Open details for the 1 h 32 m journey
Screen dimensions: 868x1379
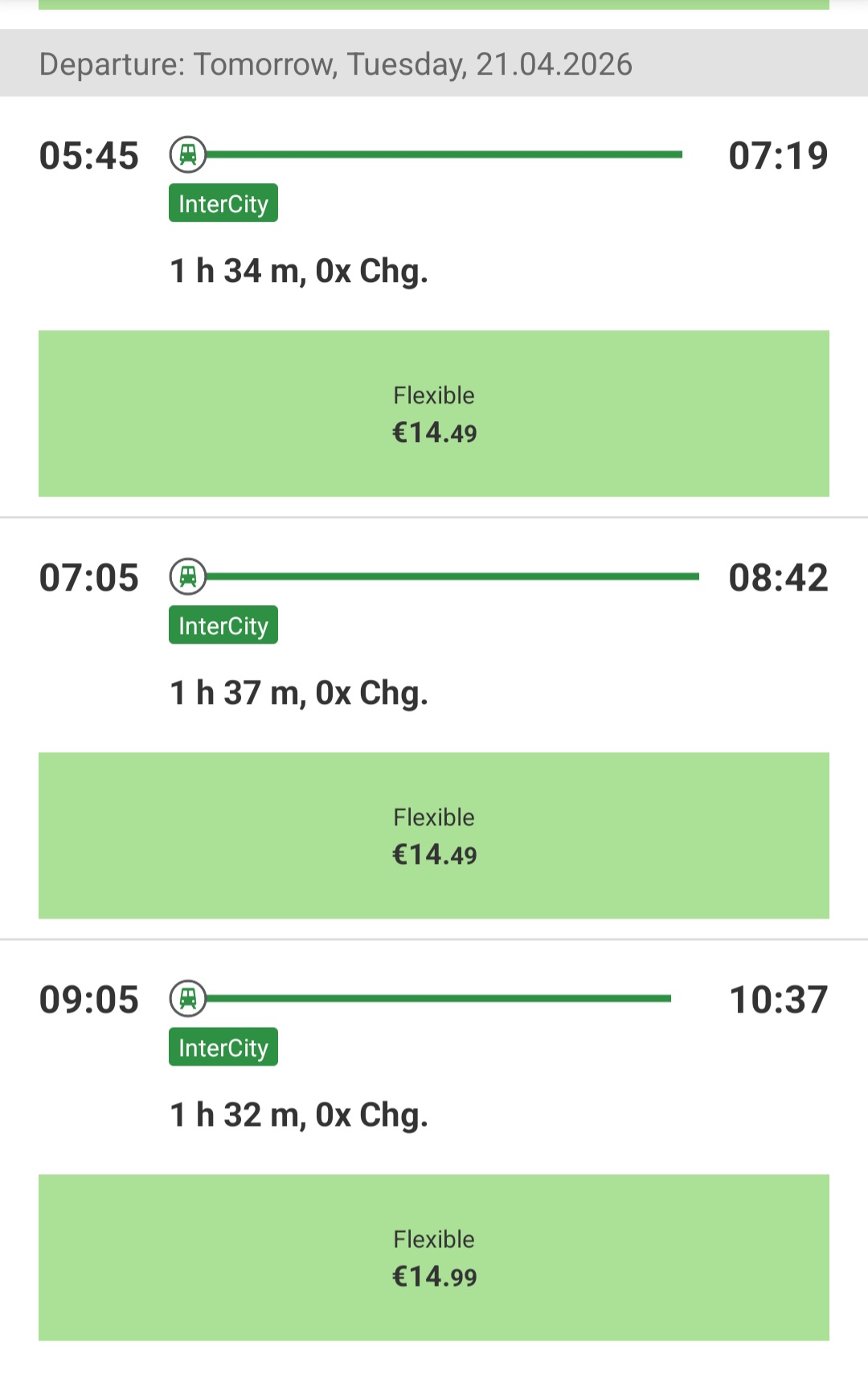[x=299, y=1115]
